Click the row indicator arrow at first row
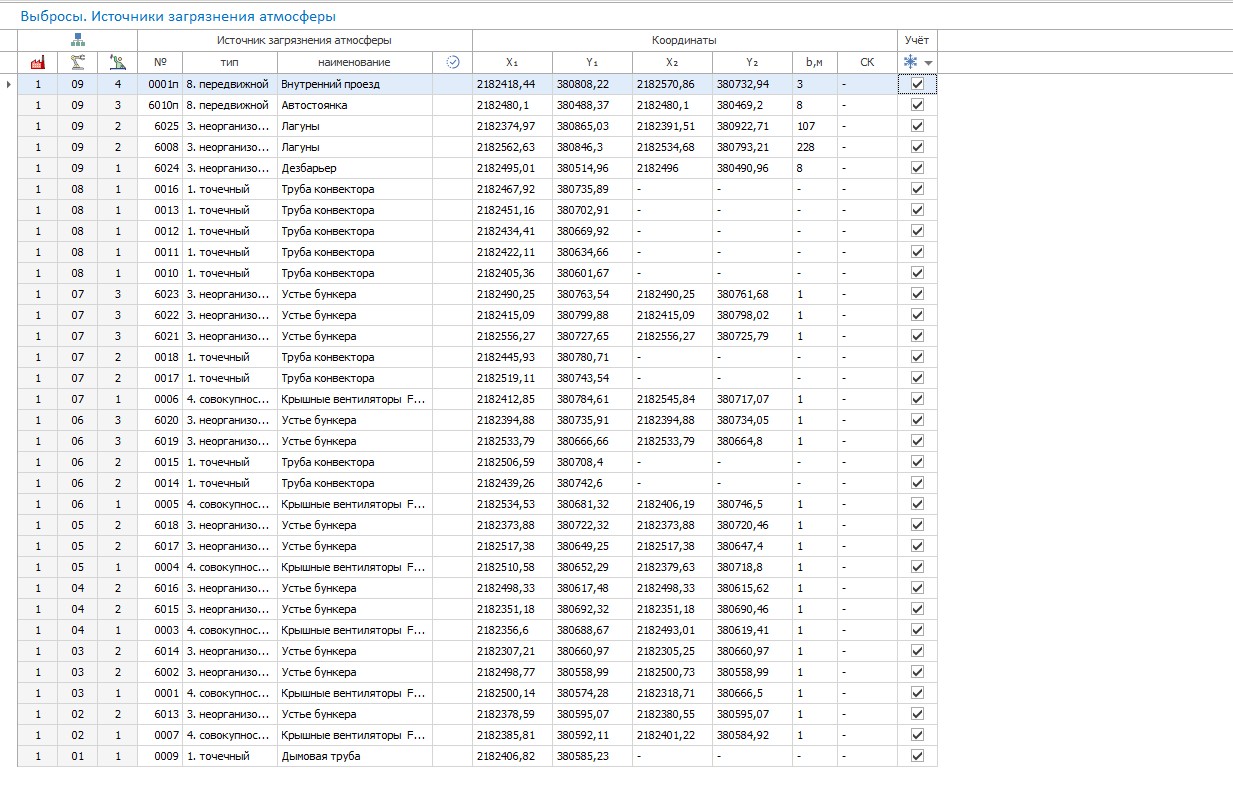The image size is (1233, 805). pos(9,84)
